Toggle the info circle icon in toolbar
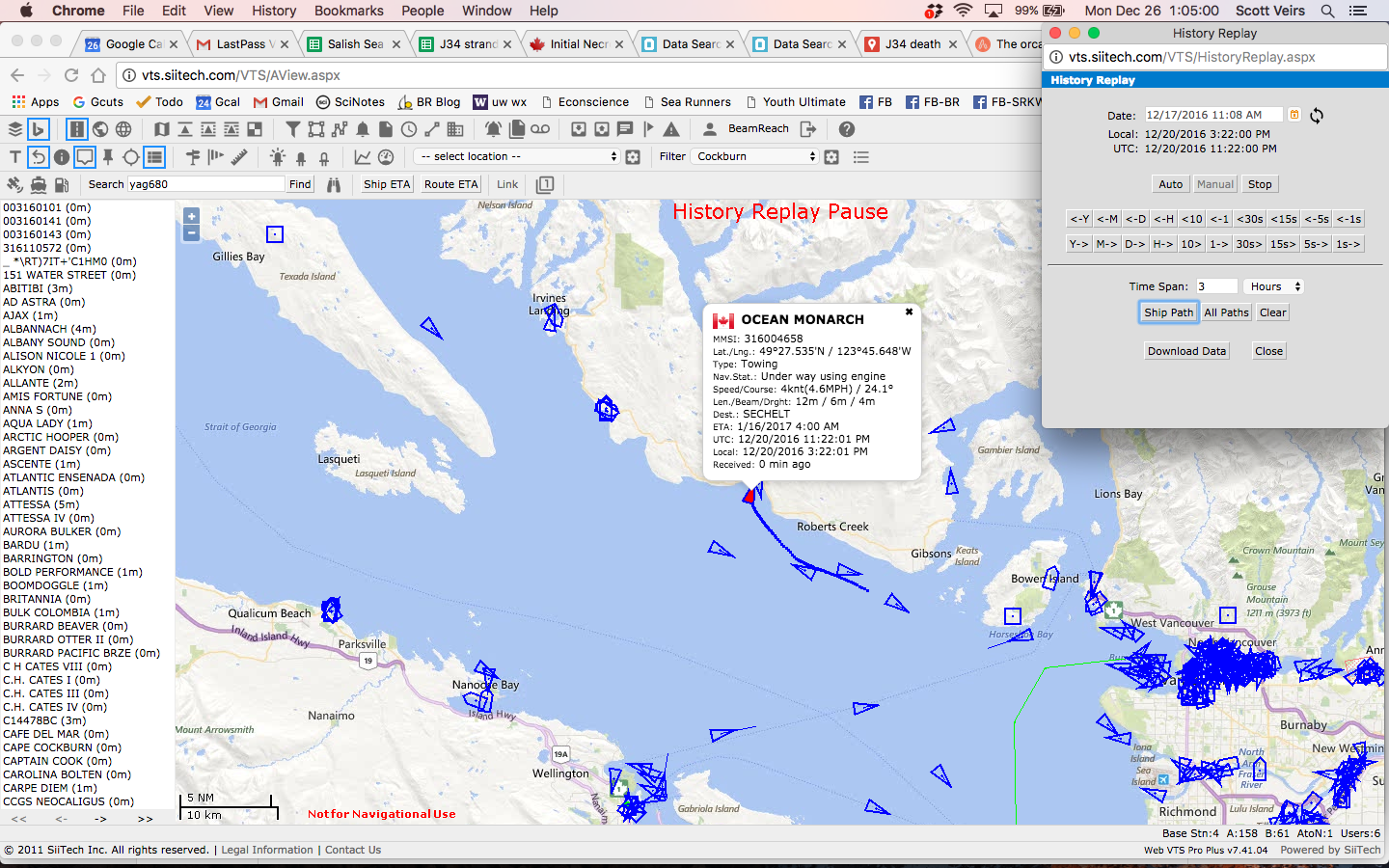 click(62, 156)
